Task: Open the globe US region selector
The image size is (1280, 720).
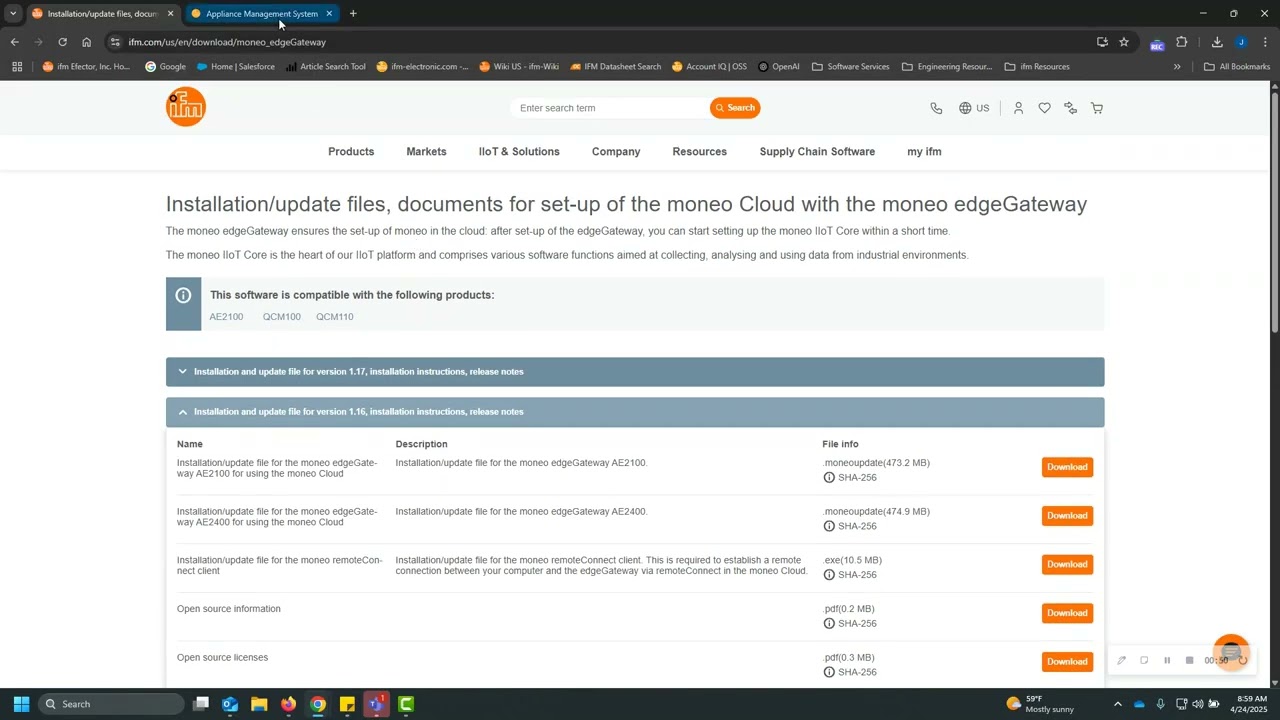Action: coord(974,108)
